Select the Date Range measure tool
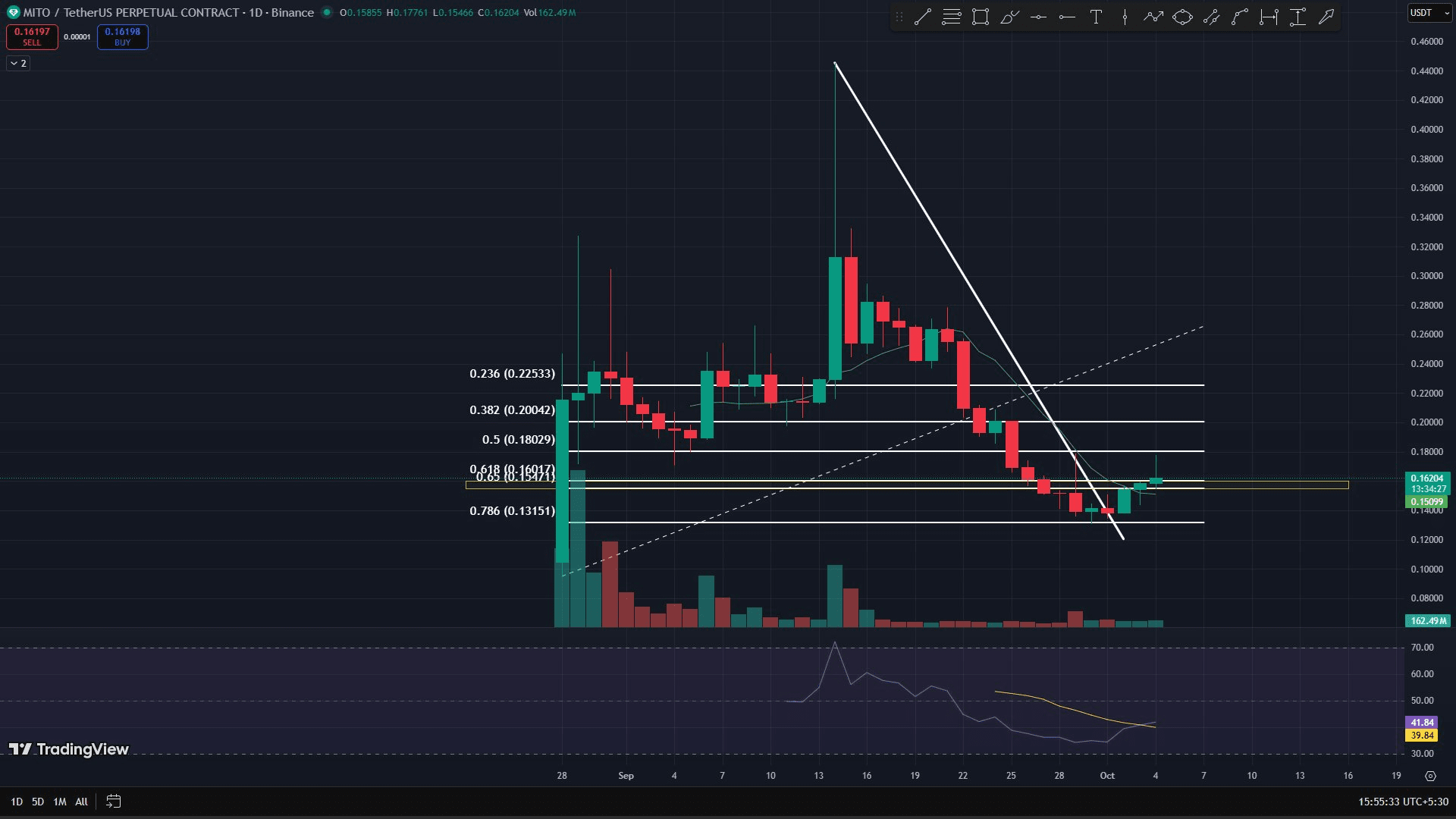Screen dimensions: 1456x819 1269,17
